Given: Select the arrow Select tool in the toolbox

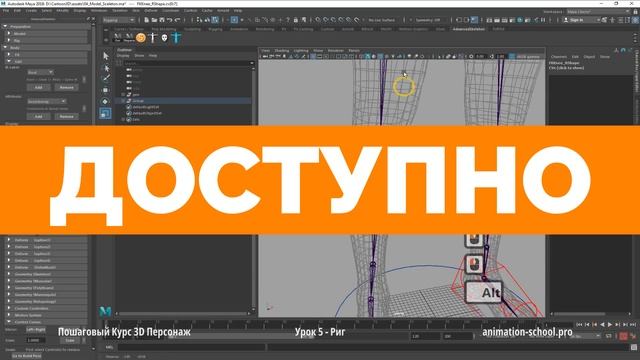Looking at the screenshot, I should tap(106, 56).
